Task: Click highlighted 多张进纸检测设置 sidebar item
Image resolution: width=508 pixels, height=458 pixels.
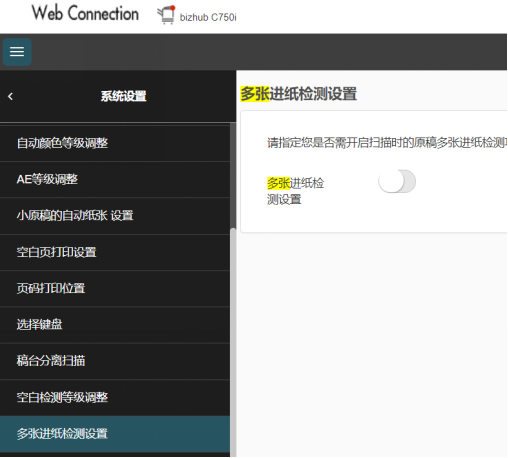Action: click(115, 434)
